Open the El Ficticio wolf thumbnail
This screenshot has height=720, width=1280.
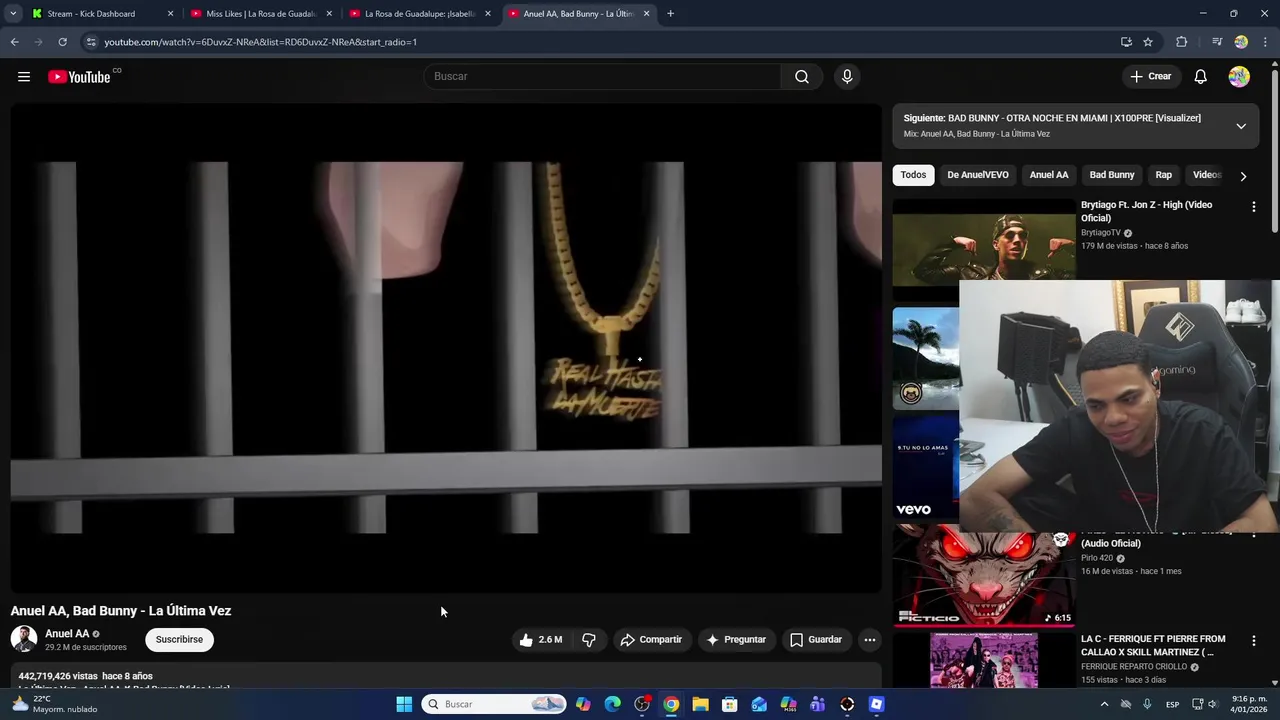point(984,578)
